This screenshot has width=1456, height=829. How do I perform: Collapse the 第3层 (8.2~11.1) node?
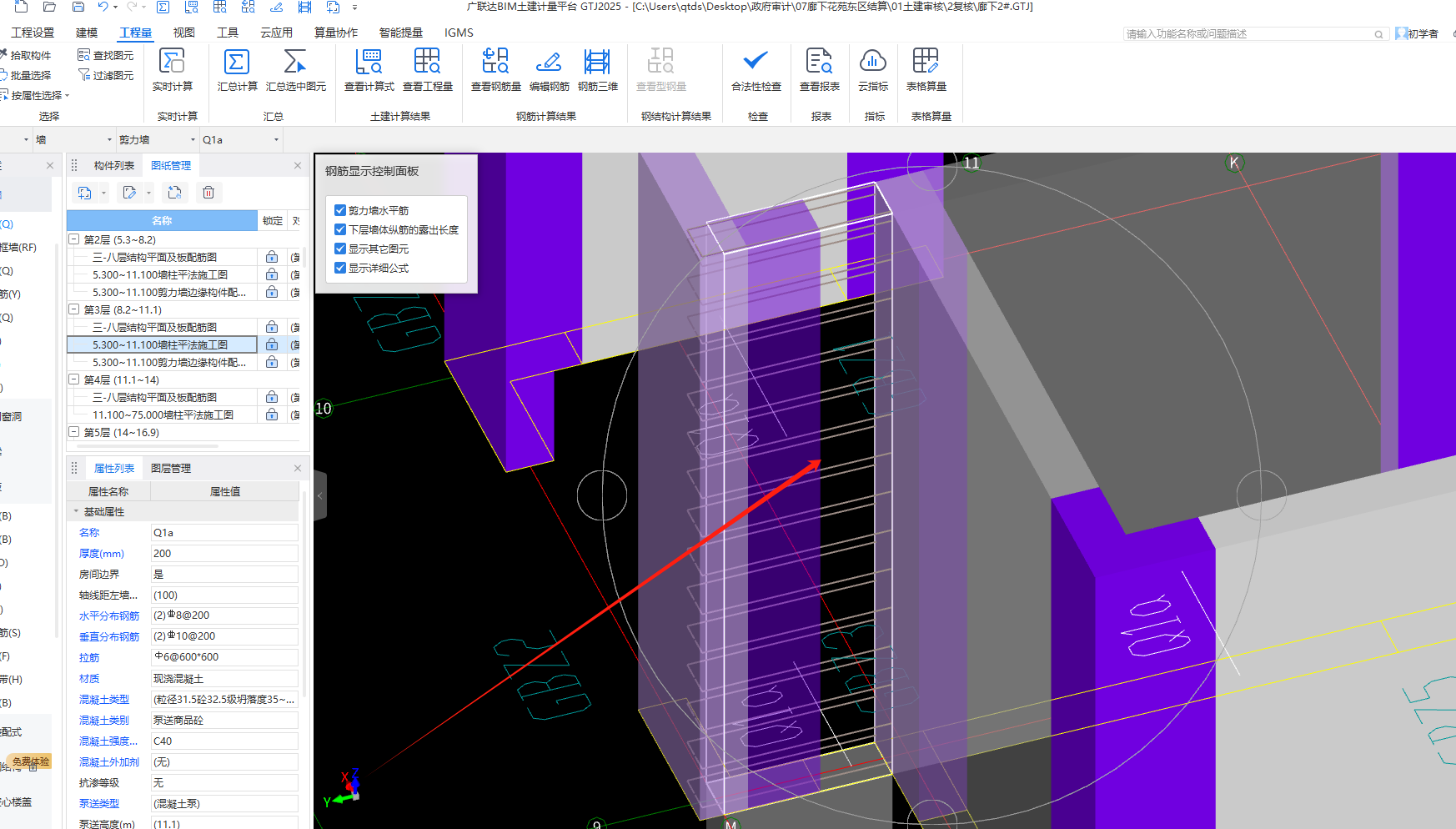[x=74, y=309]
